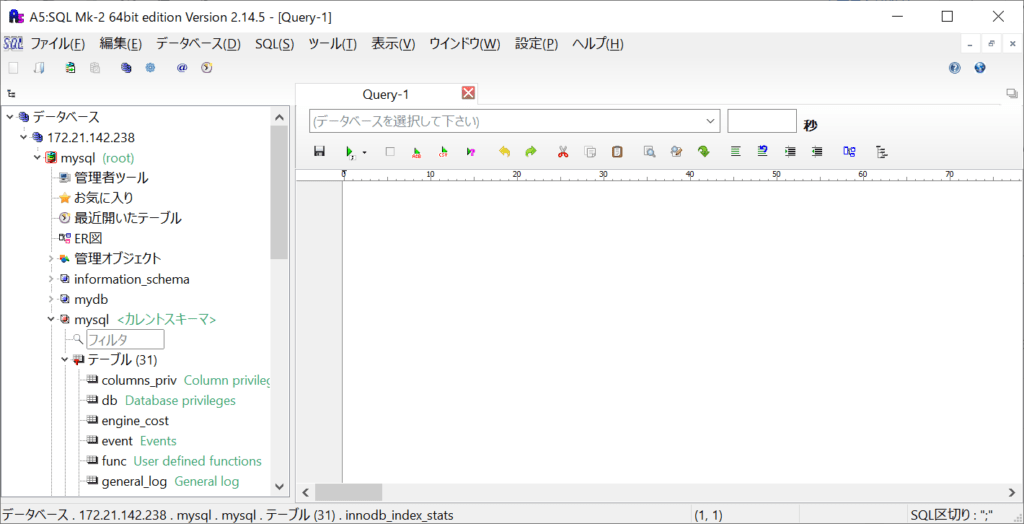The height and width of the screenshot is (524, 1024).
Task: Click the blue query designer boxes icon
Action: pos(849,152)
